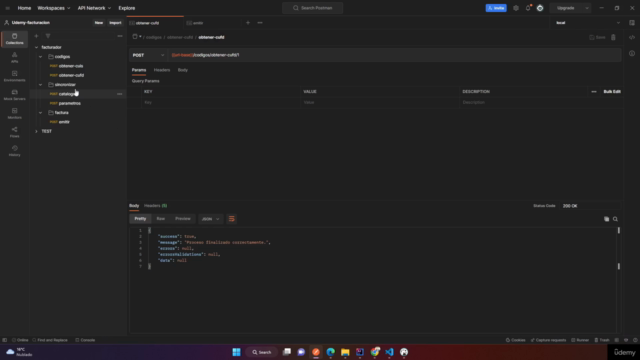
Task: Open the Workspaces dropdown menu
Action: (53, 8)
